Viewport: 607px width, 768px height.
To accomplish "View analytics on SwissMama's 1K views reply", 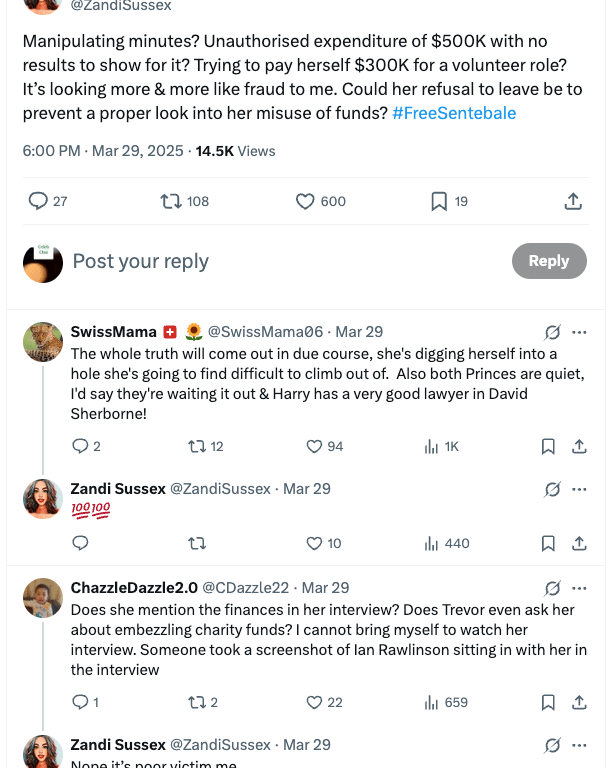I will pyautogui.click(x=432, y=446).
